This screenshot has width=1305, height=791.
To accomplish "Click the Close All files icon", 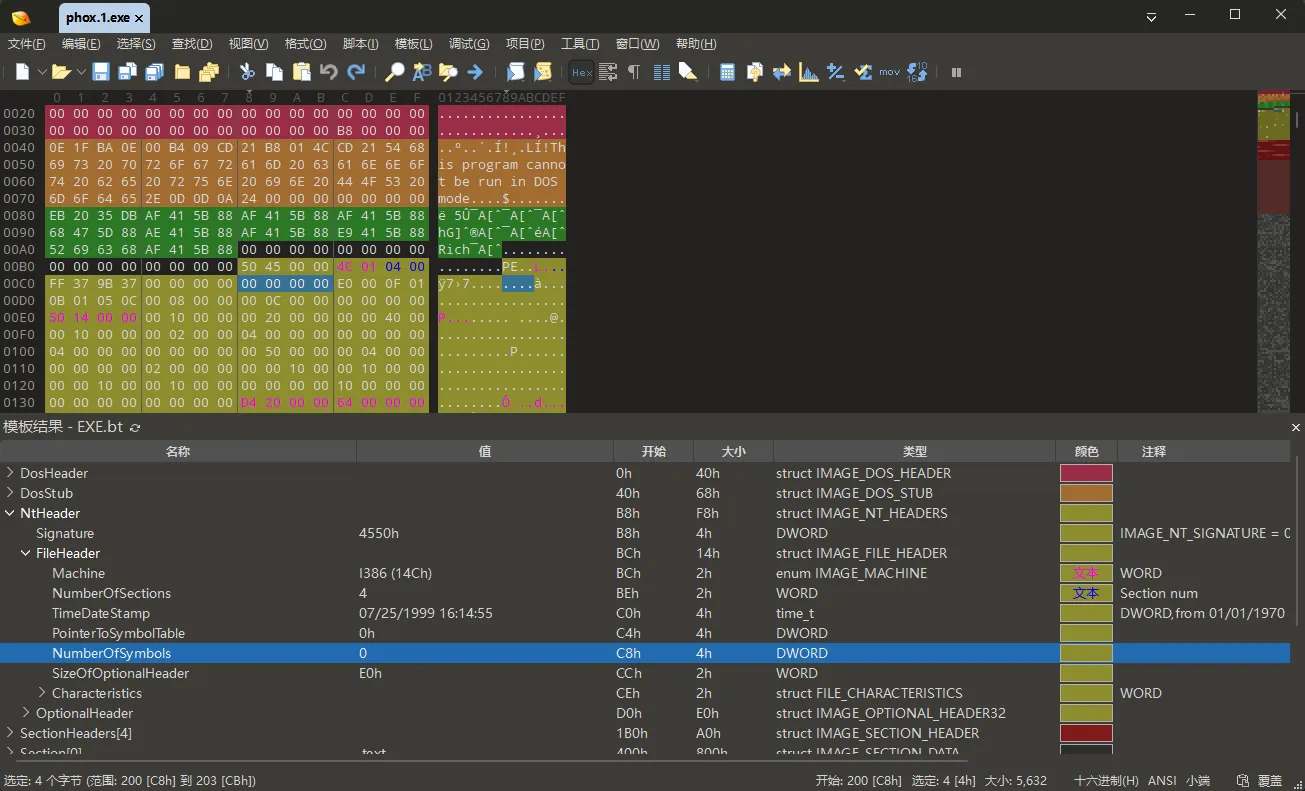I will [209, 72].
